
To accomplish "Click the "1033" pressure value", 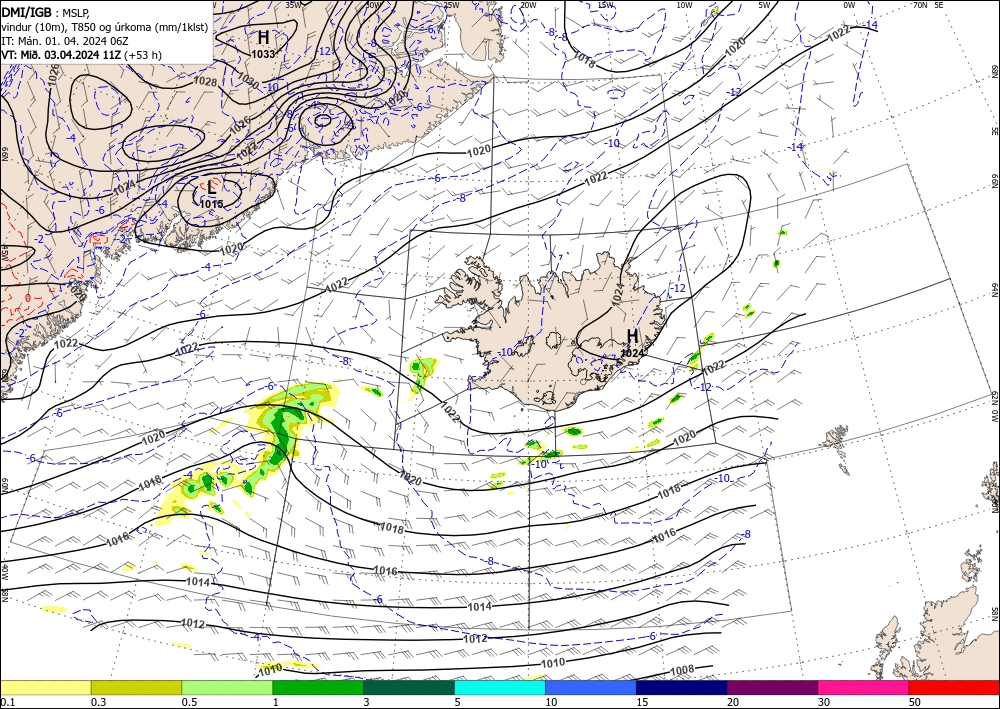I will coord(263,54).
